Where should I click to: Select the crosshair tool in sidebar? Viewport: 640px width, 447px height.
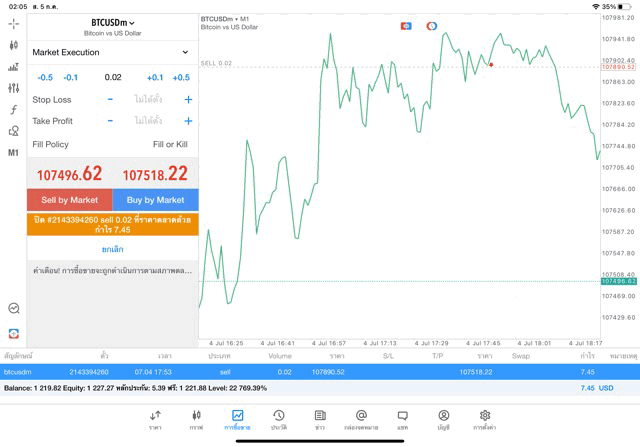coord(14,23)
